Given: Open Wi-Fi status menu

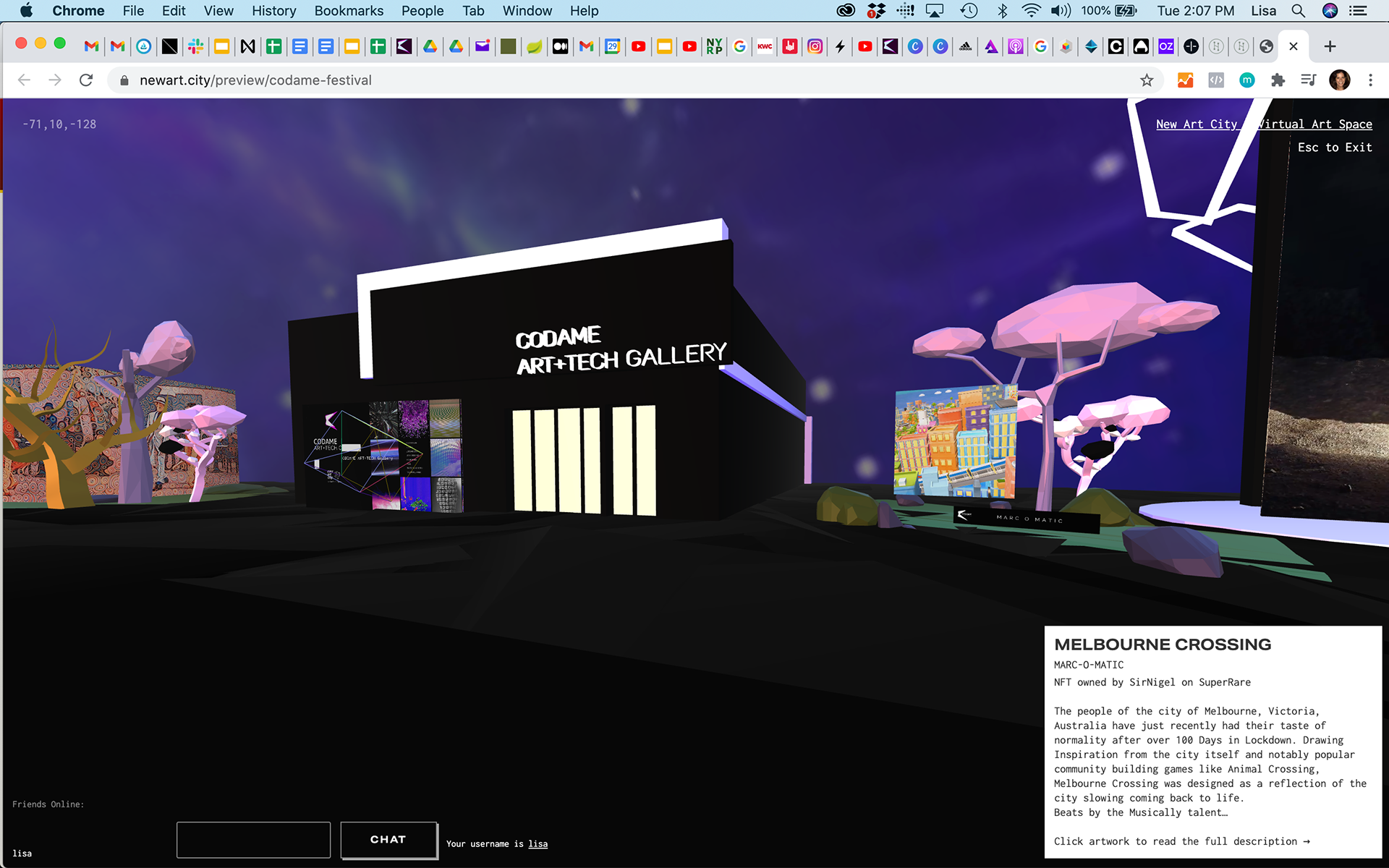Looking at the screenshot, I should [1031, 10].
